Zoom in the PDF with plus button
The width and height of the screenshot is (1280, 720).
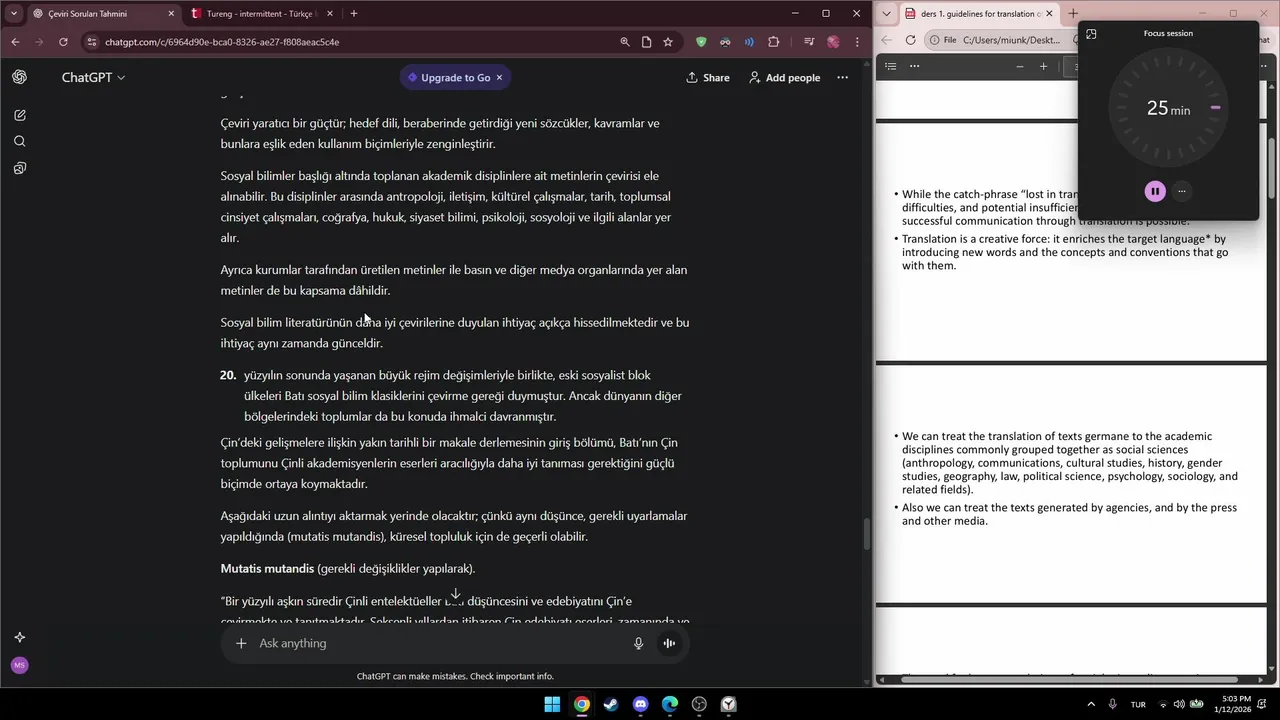coord(1043,66)
